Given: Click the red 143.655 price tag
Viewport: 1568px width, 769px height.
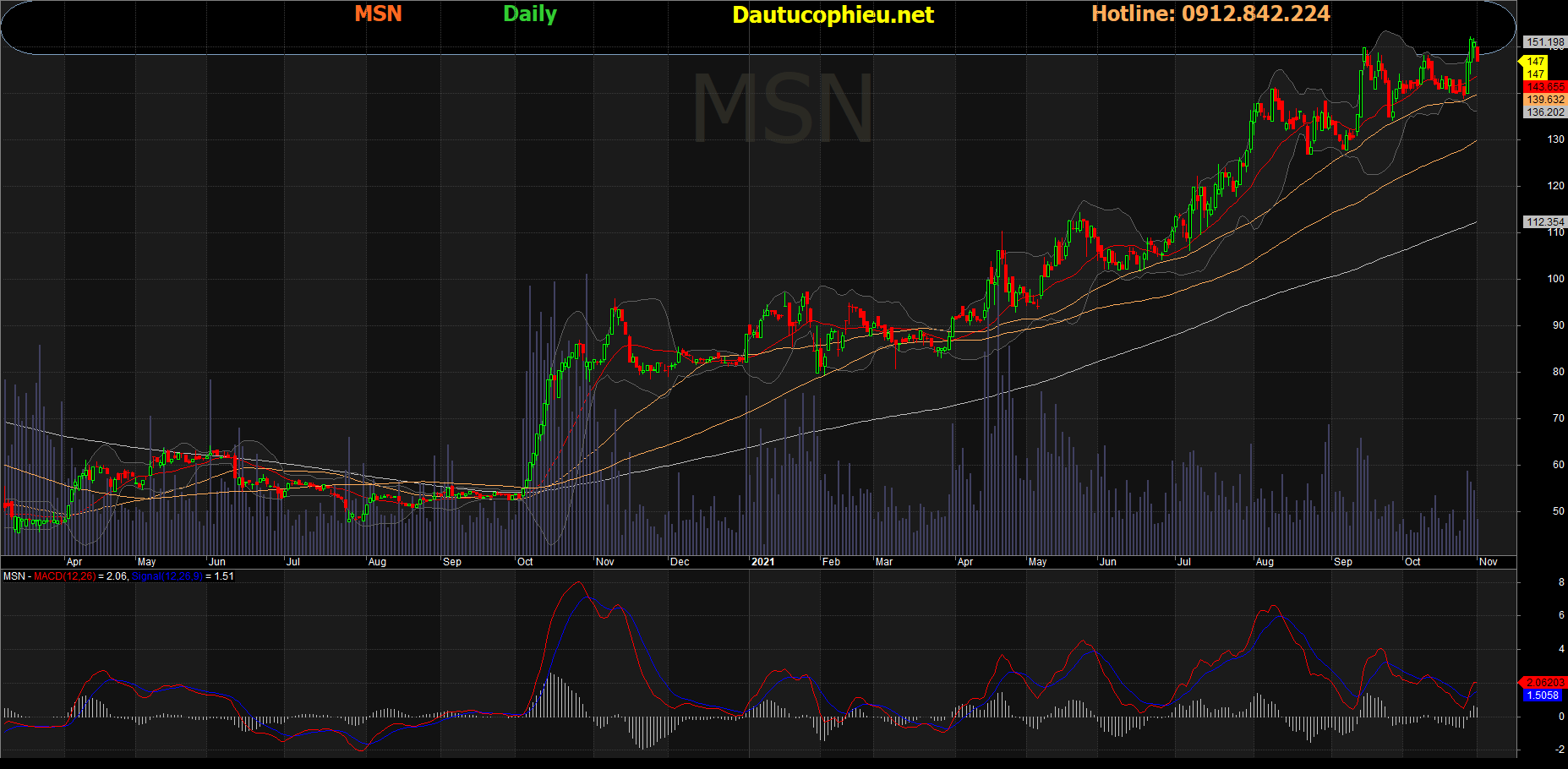Looking at the screenshot, I should (1545, 87).
